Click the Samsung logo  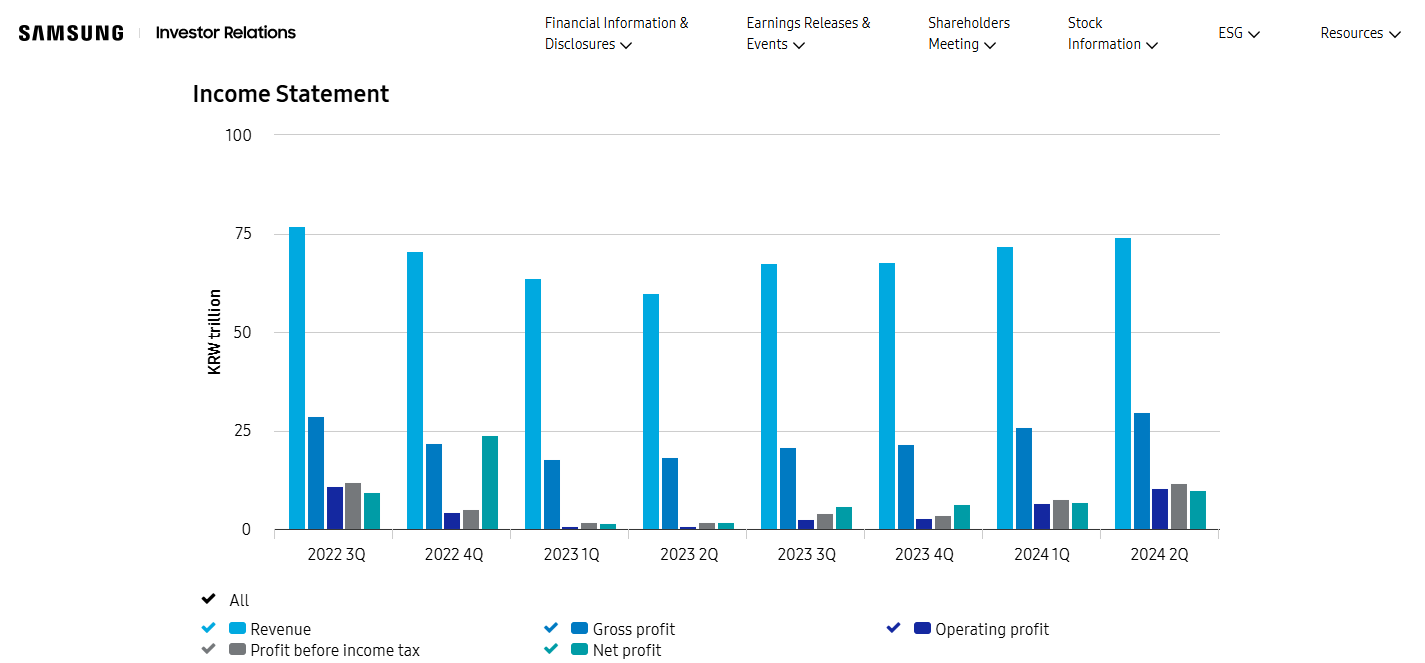tap(71, 33)
